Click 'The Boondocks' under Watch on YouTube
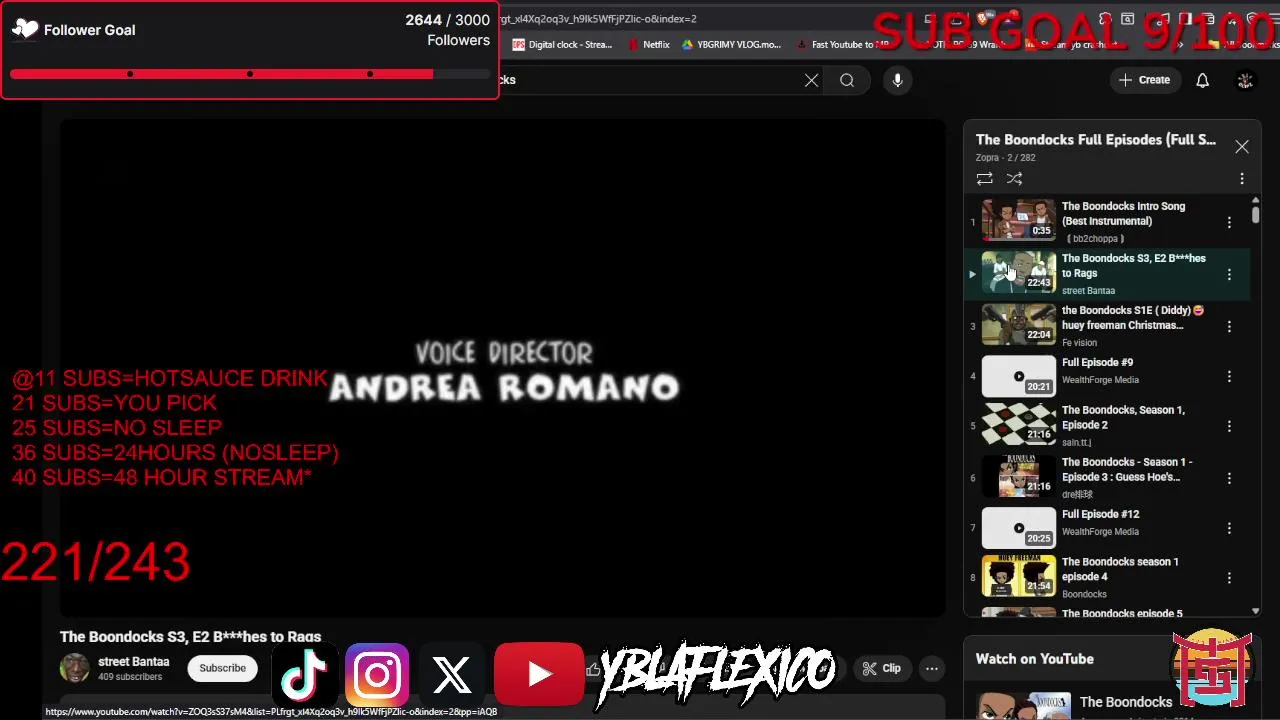1280x720 pixels. [x=1126, y=702]
